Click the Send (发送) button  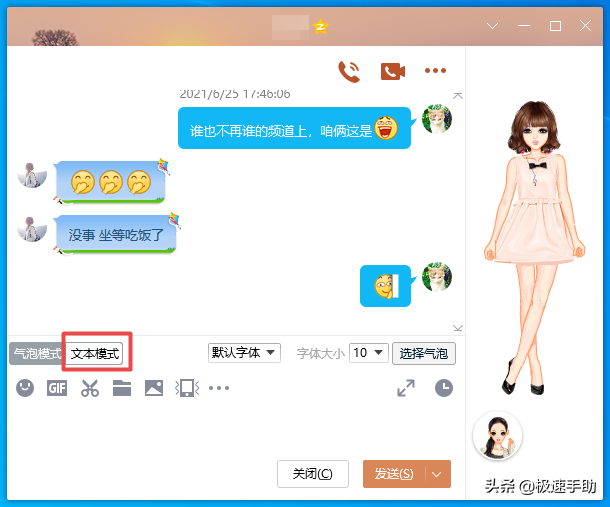[394, 474]
